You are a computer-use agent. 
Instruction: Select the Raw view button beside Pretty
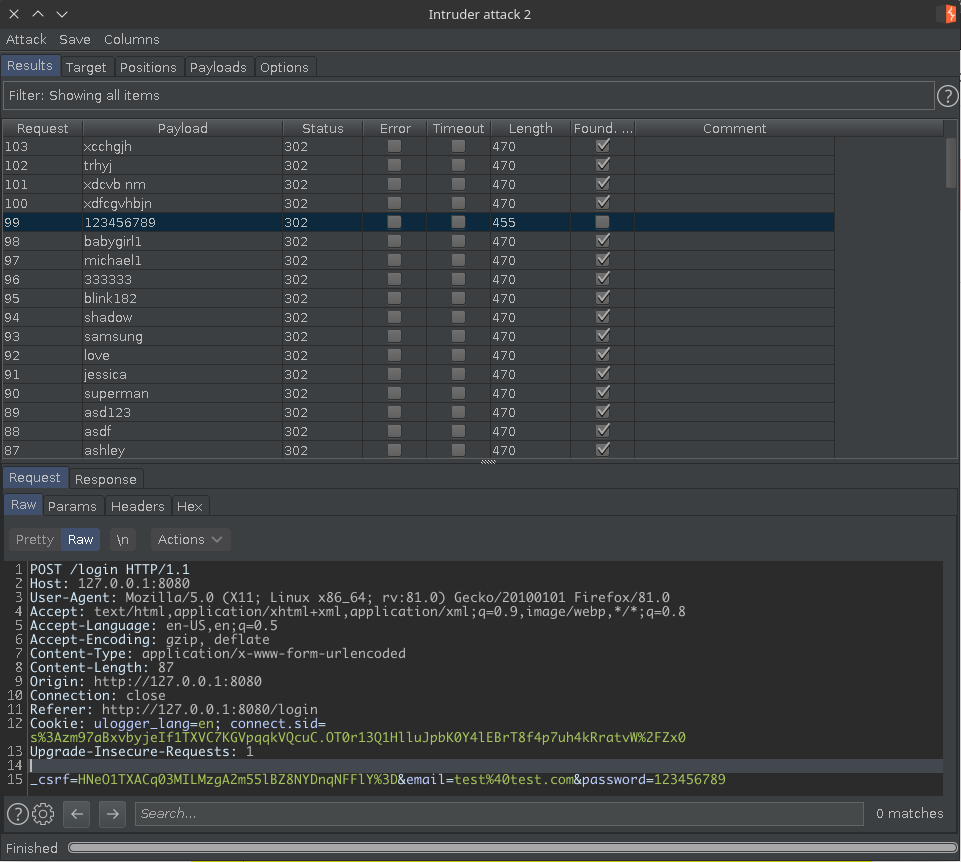point(80,540)
